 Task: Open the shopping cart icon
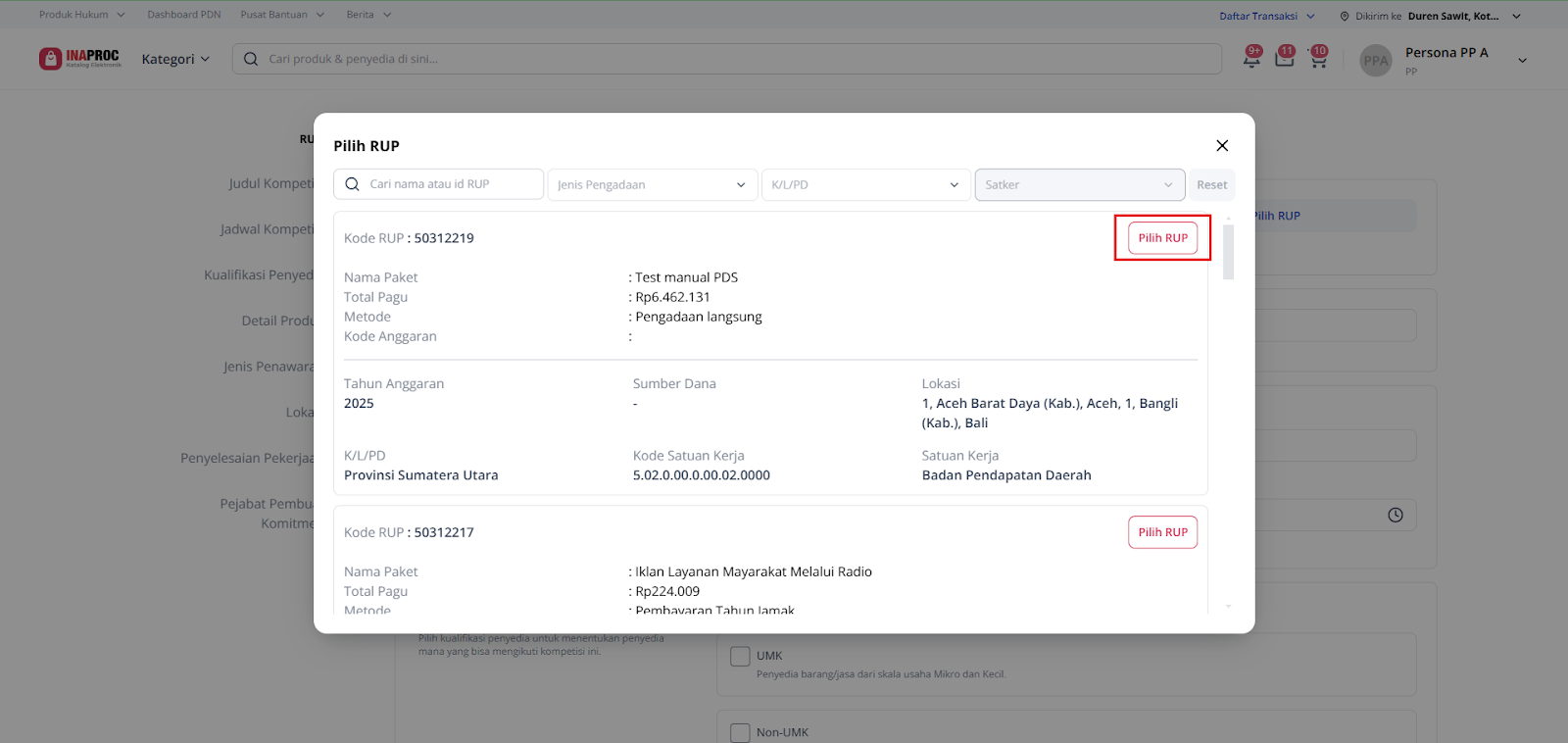pyautogui.click(x=1318, y=59)
